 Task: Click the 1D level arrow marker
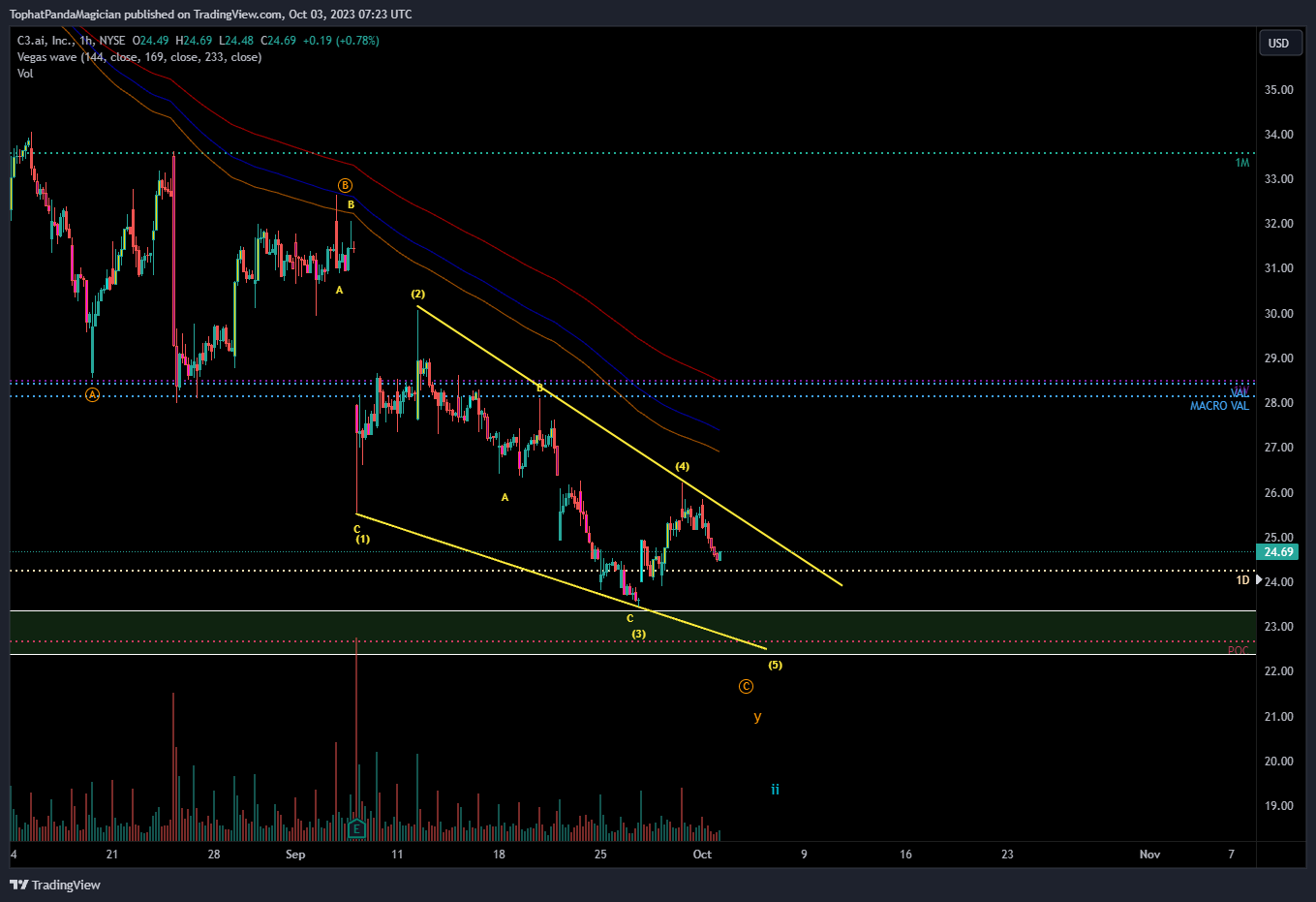(x=1258, y=579)
